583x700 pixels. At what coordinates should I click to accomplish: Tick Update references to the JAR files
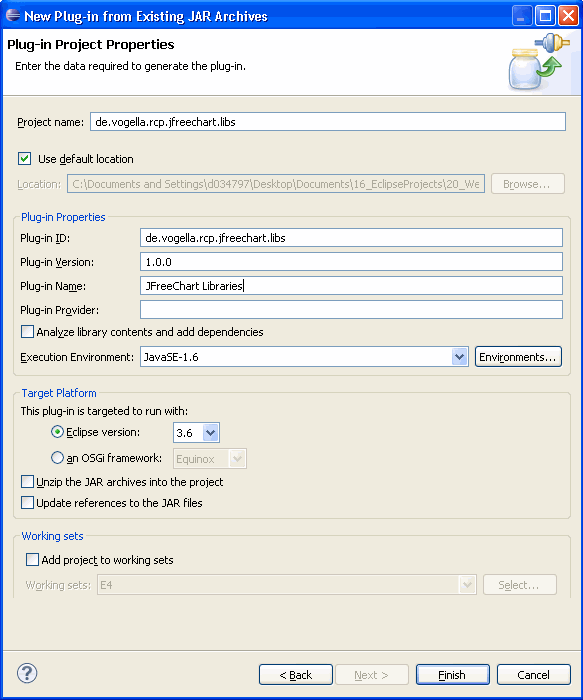coord(27,503)
